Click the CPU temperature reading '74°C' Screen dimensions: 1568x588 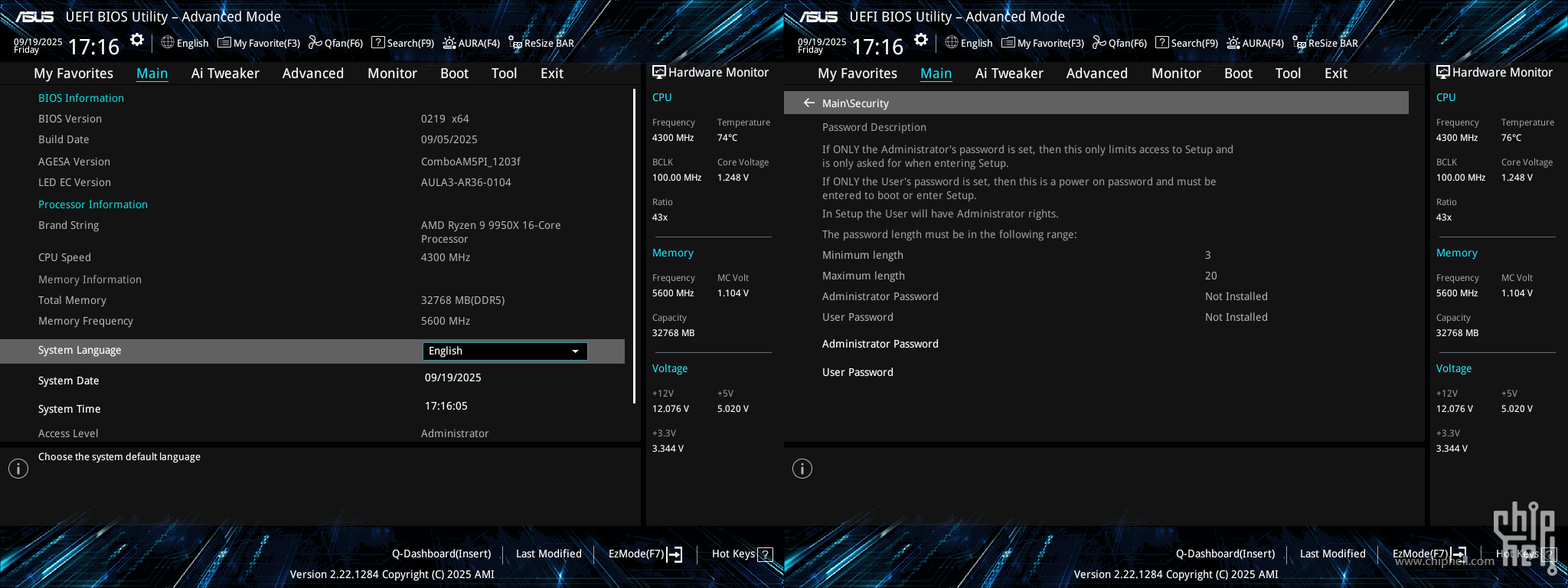click(x=727, y=138)
